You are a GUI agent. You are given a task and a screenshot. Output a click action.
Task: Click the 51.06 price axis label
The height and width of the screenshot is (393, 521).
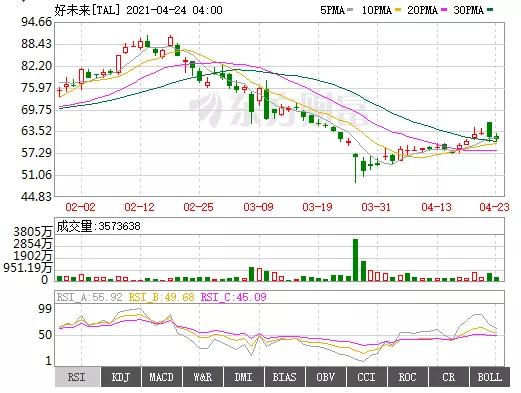pyautogui.click(x=37, y=175)
